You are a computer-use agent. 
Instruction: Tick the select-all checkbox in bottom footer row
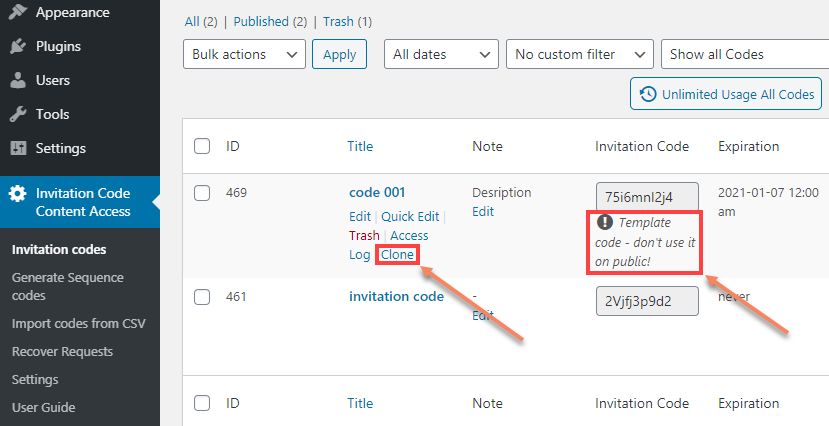[202, 403]
